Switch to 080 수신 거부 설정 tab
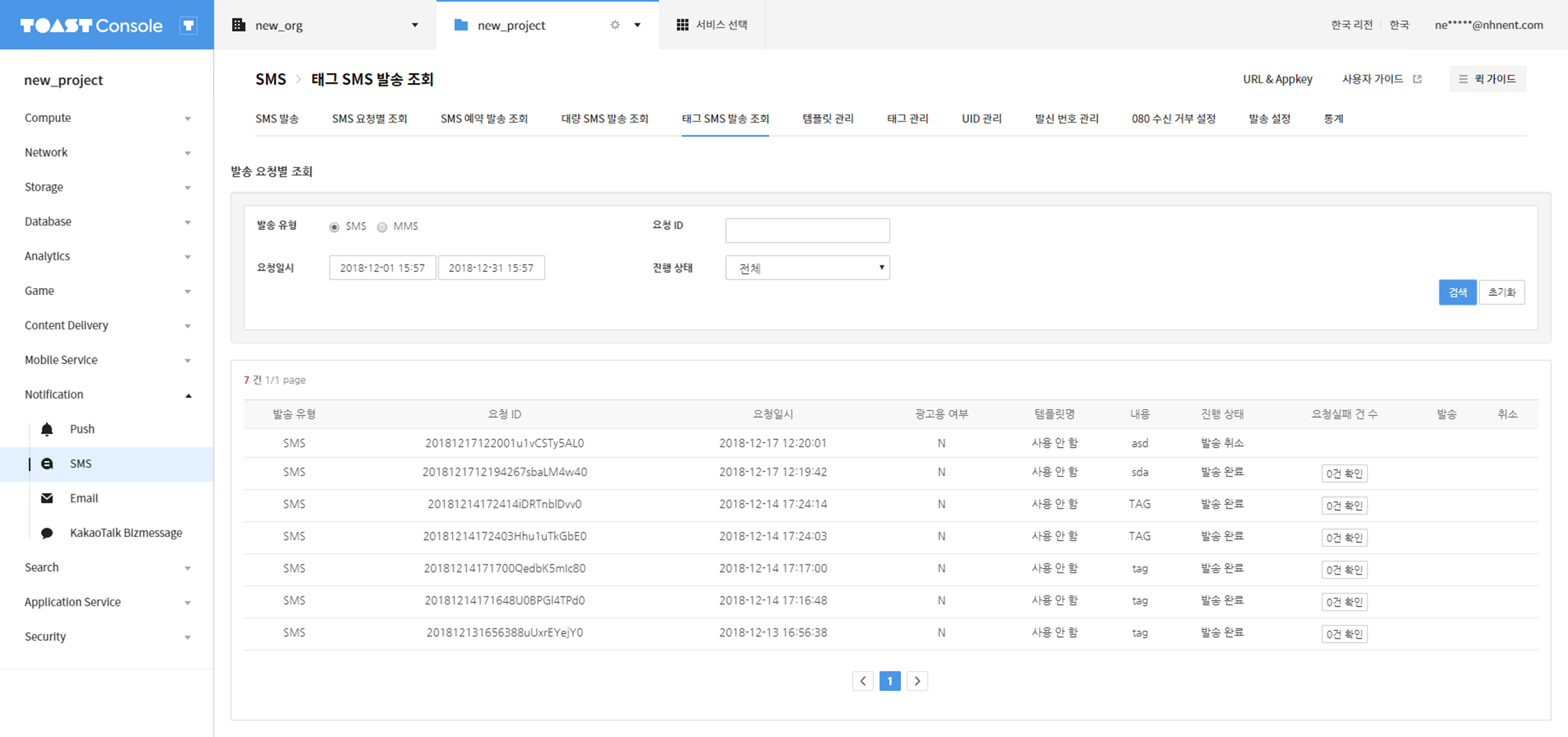Image resolution: width=1568 pixels, height=737 pixels. [1174, 118]
